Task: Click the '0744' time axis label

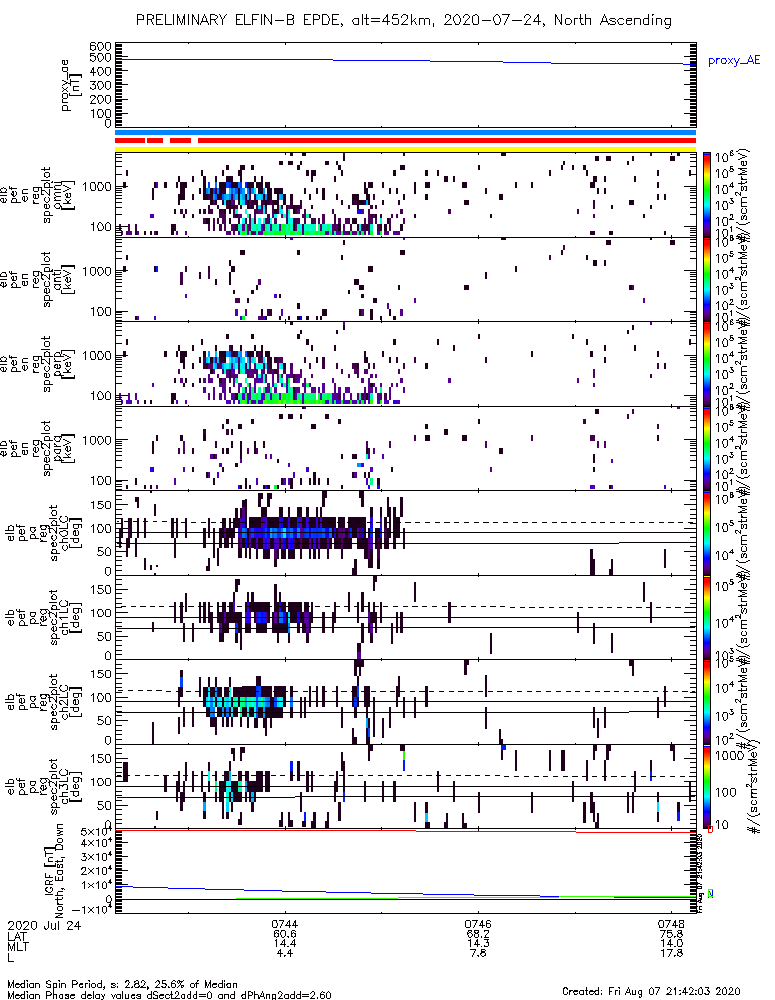Action: click(284, 924)
